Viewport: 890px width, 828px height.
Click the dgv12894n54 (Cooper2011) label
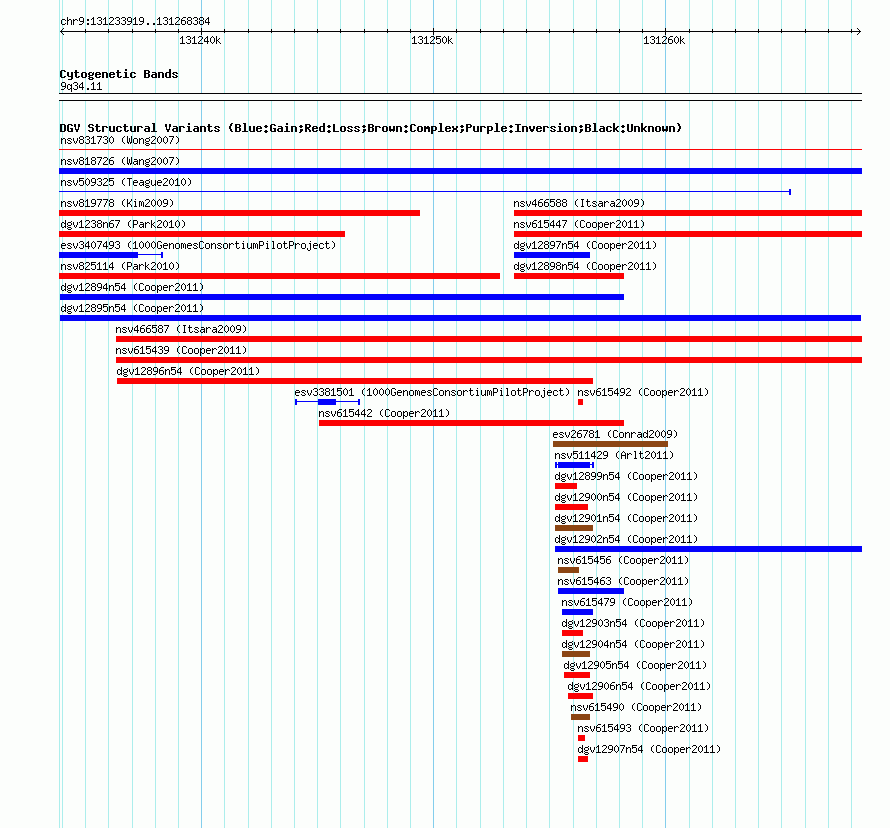pyautogui.click(x=132, y=287)
